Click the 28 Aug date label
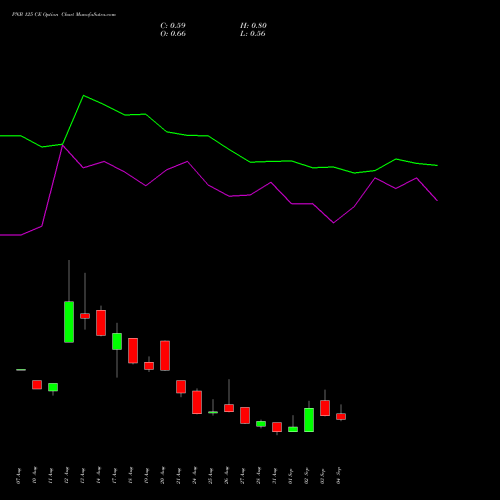500x500 pixels. click(x=259, y=476)
